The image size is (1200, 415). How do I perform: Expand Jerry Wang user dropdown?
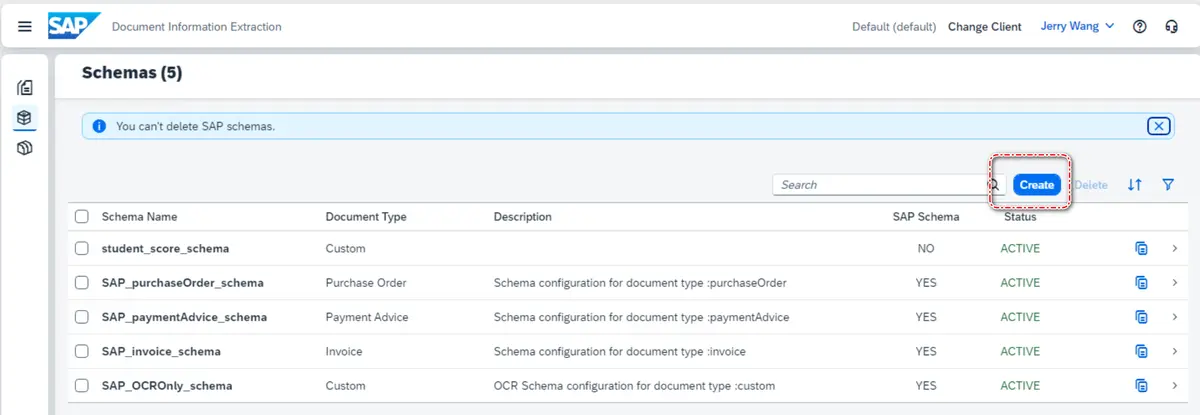[x=1077, y=27]
